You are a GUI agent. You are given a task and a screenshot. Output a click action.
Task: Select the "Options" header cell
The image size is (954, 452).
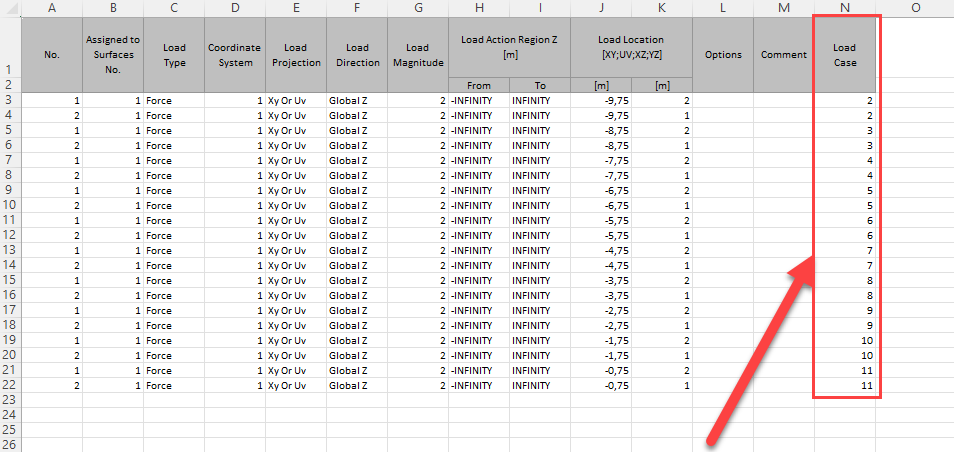pyautogui.click(x=723, y=55)
